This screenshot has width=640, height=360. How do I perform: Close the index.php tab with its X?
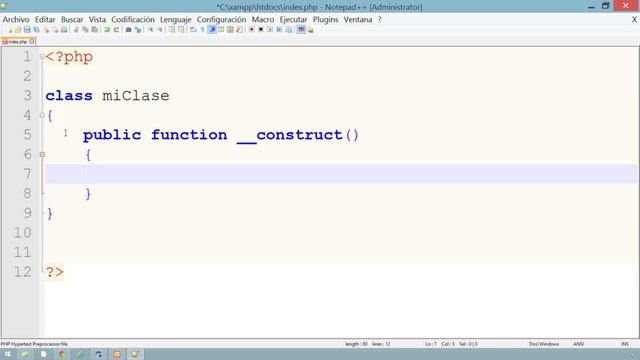point(32,42)
